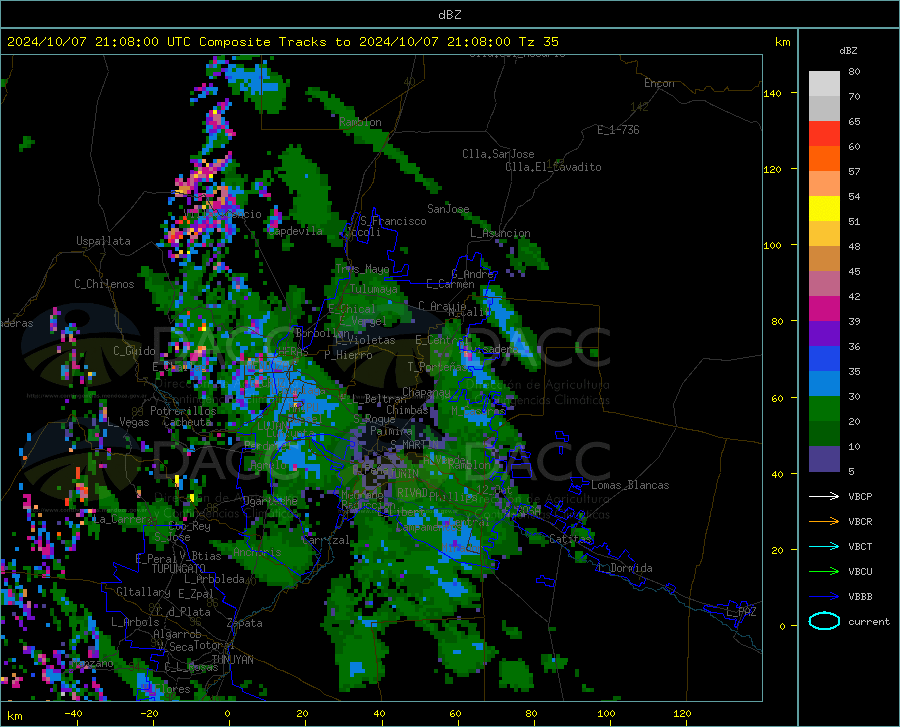Select the 20 dBZ green swatch
Screen dimensions: 900x727
coord(824,434)
